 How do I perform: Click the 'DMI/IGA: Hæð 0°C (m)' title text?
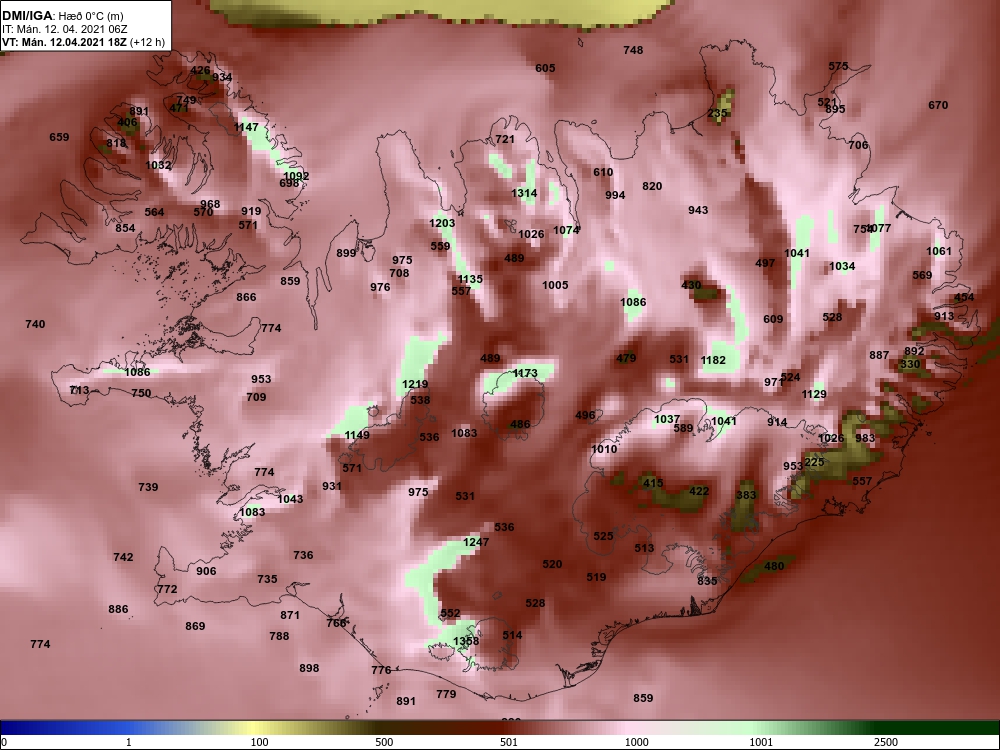[62, 16]
